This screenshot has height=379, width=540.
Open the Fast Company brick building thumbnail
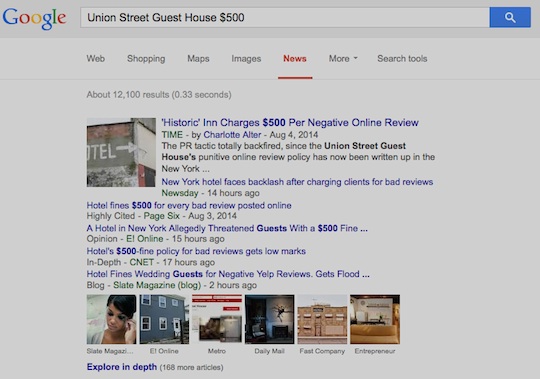click(x=322, y=319)
